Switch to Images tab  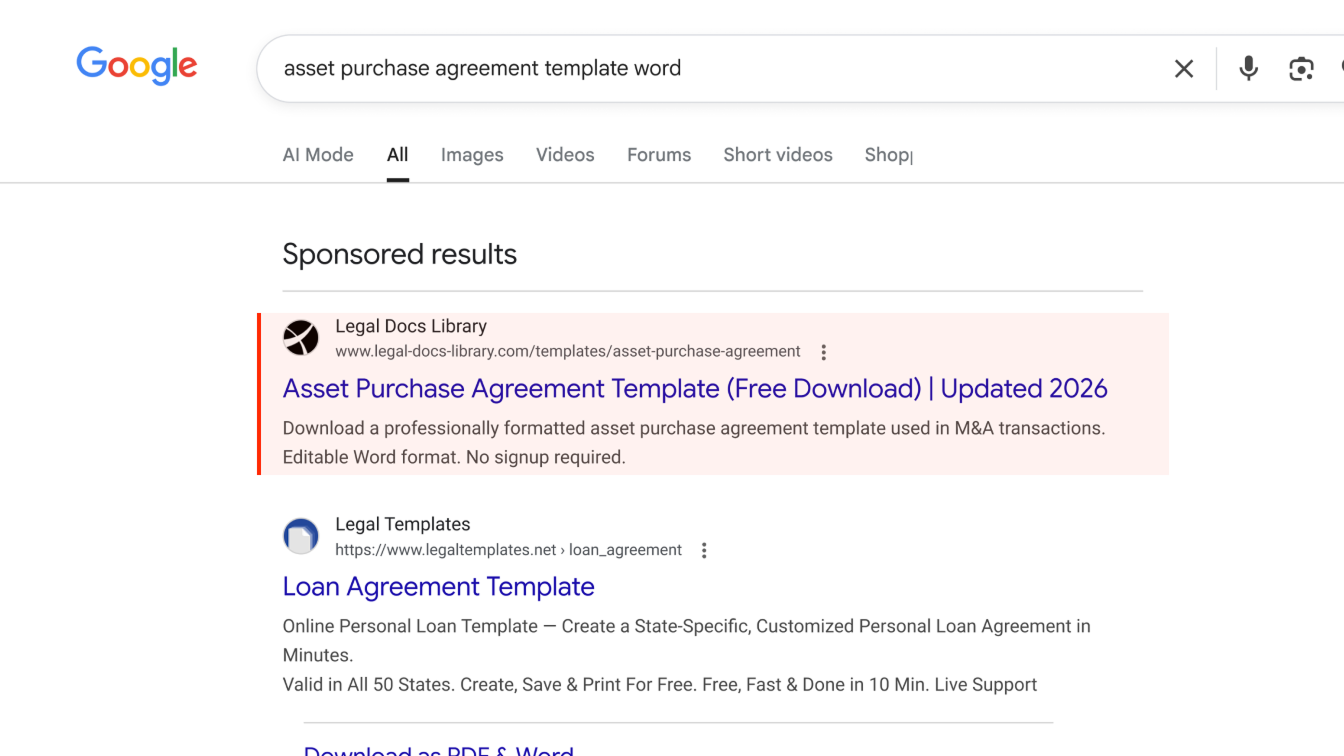point(472,155)
